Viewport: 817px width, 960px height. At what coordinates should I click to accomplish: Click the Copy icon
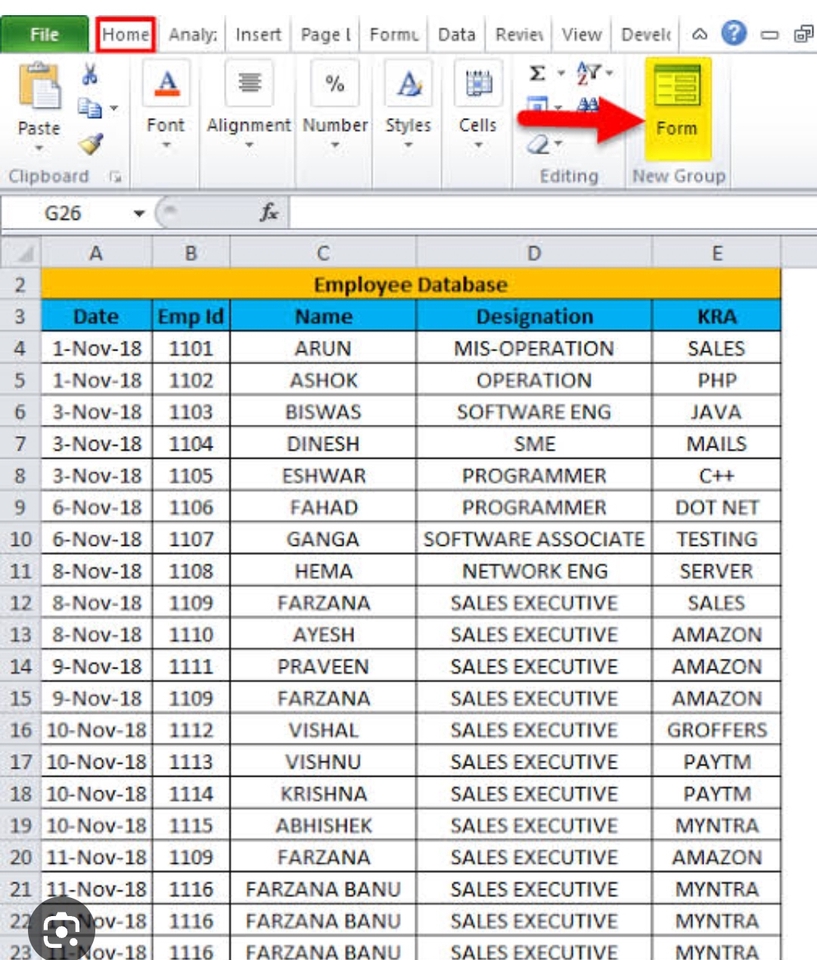[x=90, y=108]
